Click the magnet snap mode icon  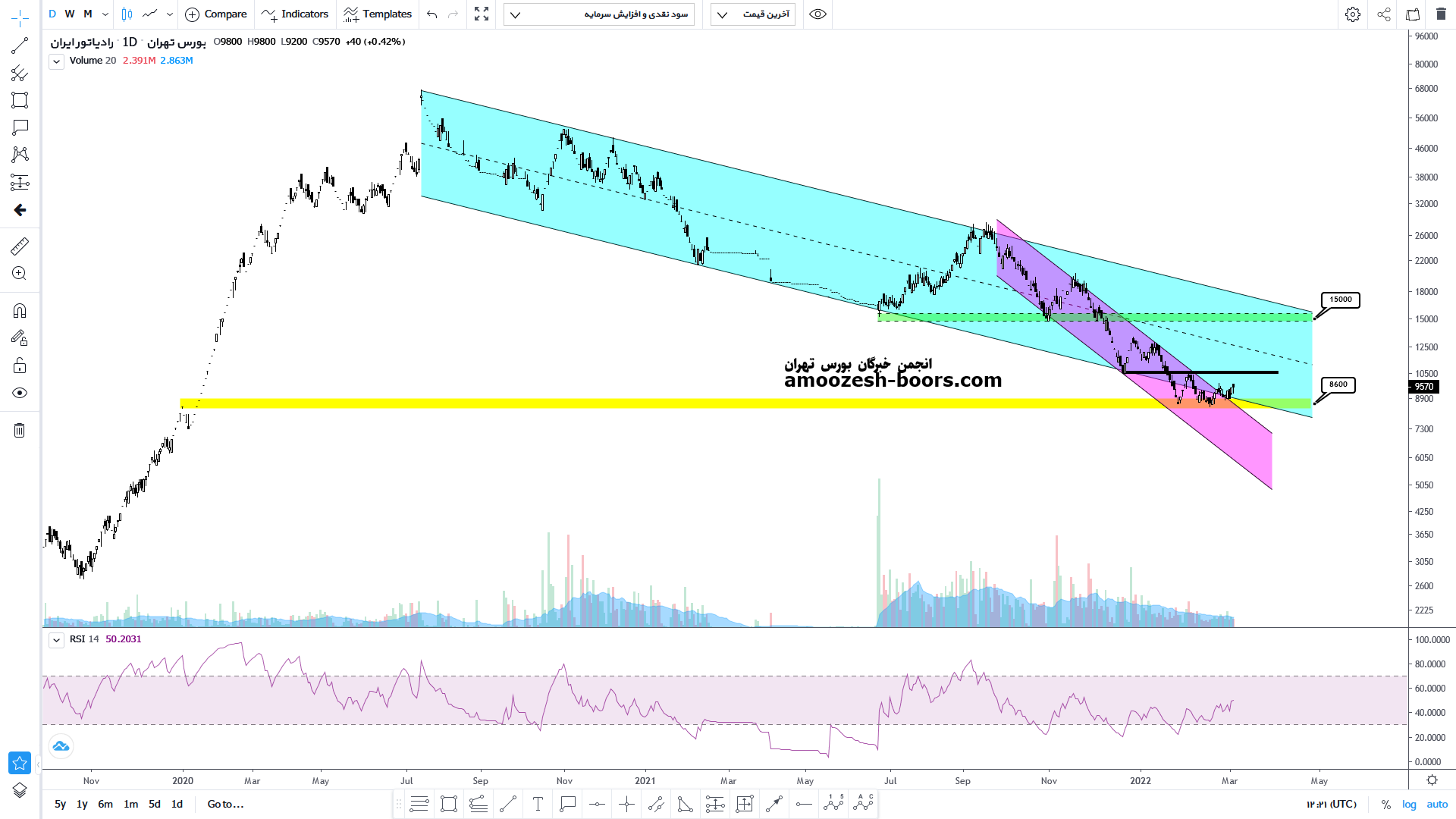tap(20, 311)
